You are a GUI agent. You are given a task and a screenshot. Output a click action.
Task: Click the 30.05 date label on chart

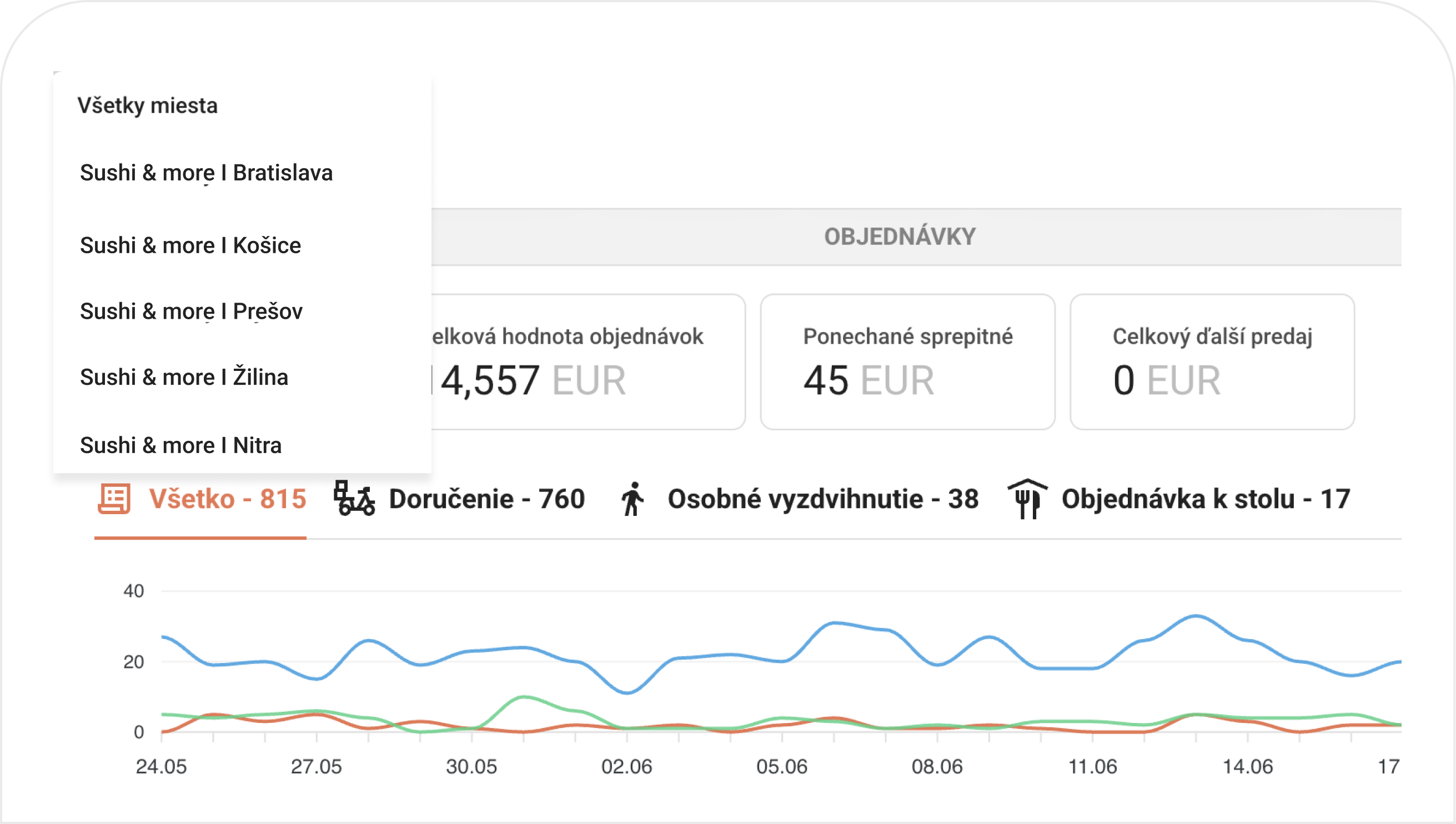(x=471, y=767)
